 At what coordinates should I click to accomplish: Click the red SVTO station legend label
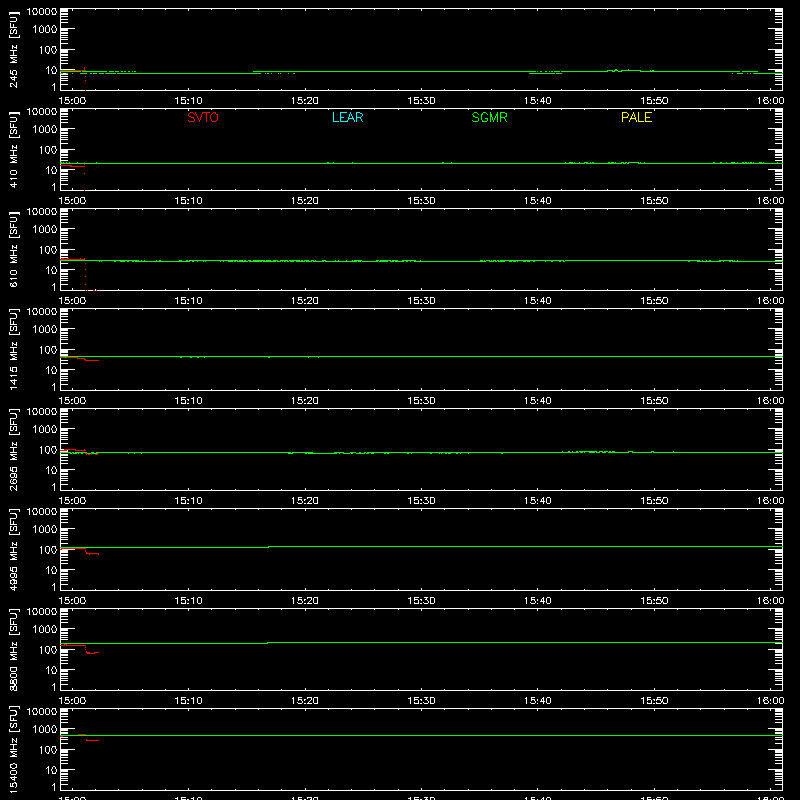click(203, 117)
